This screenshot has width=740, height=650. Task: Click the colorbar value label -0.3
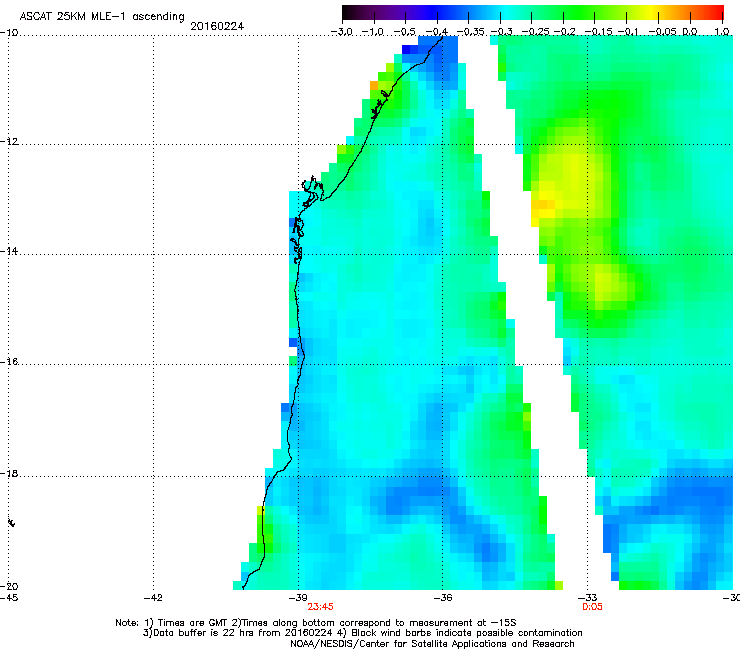[501, 32]
